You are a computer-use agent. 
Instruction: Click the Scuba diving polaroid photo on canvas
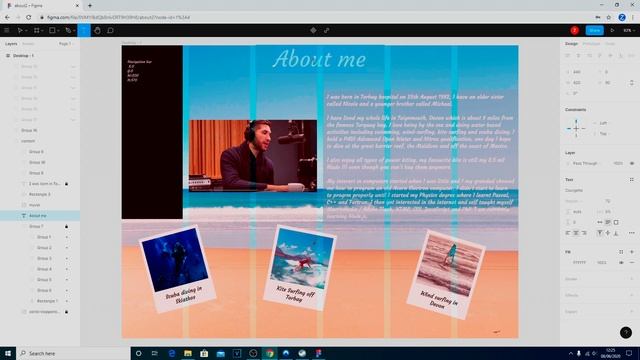[x=178, y=268]
